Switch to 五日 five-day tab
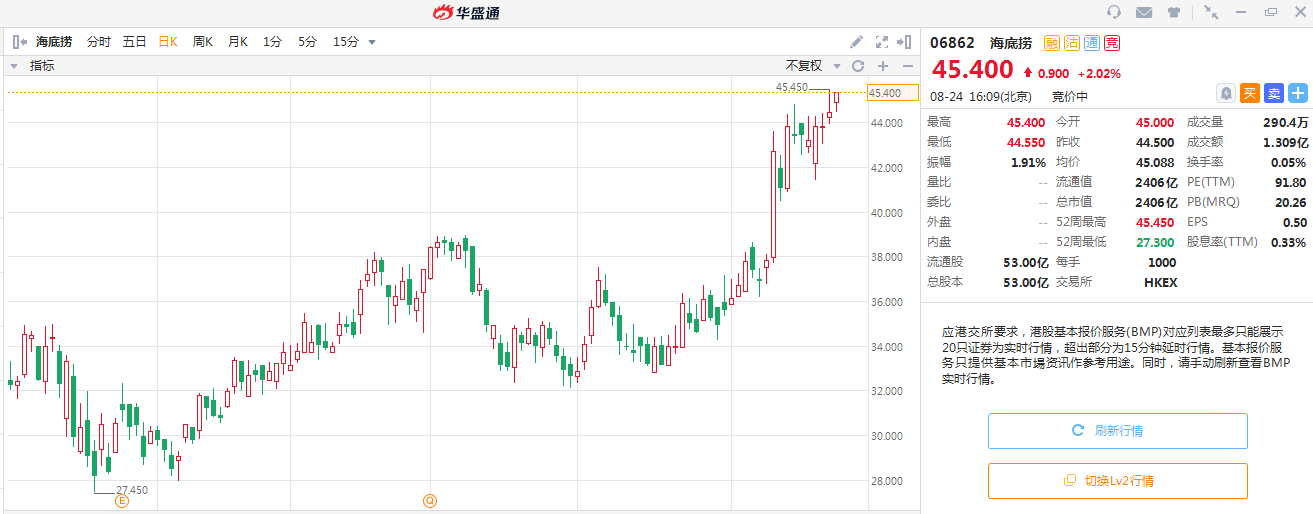The height and width of the screenshot is (514, 1313). (x=135, y=42)
